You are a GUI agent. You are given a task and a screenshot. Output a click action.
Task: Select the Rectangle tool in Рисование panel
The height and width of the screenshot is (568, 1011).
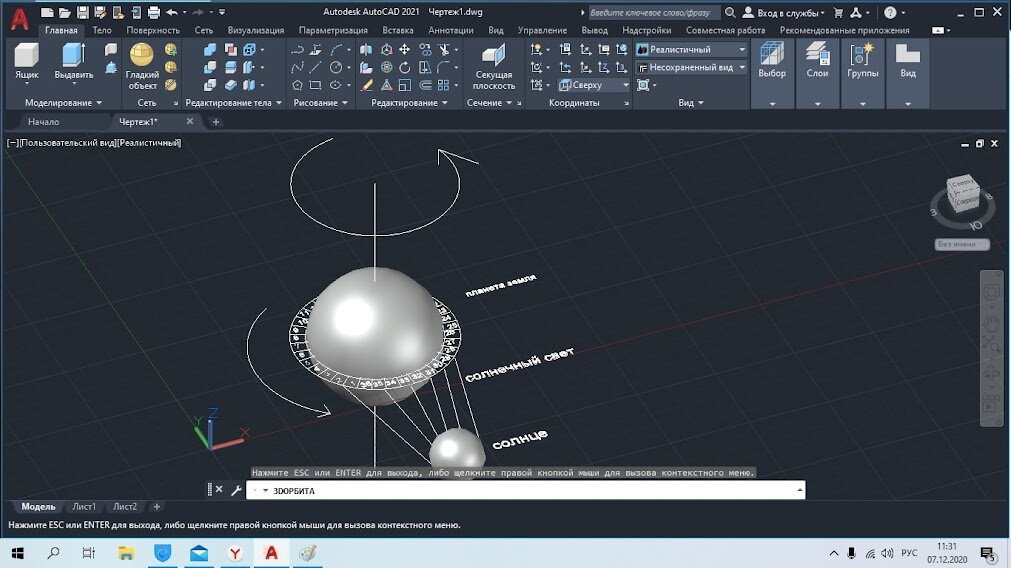tap(315, 85)
